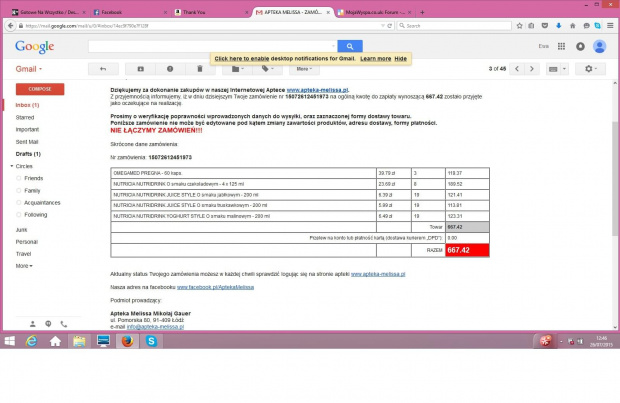The height and width of the screenshot is (403, 620).
Task: Go to Firefox home page icon
Action: click(573, 26)
